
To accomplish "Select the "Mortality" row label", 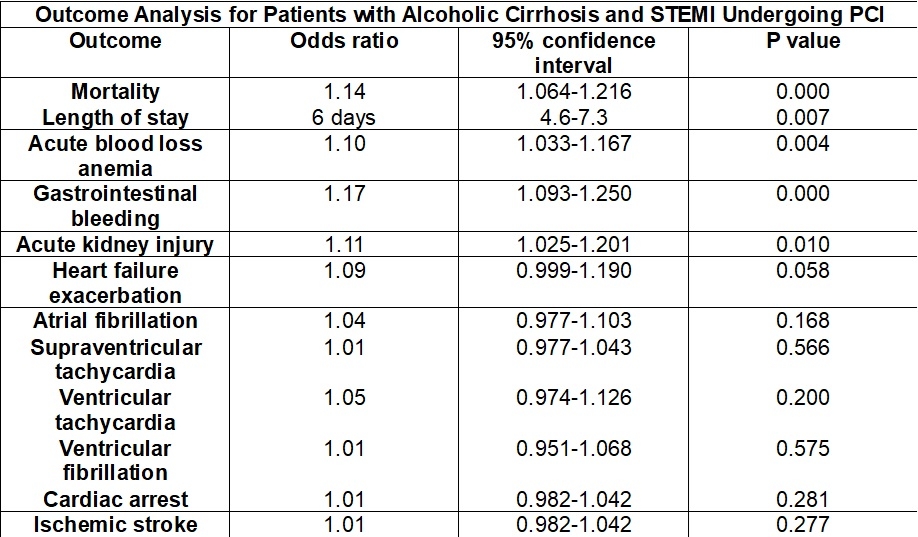I will tap(115, 93).
